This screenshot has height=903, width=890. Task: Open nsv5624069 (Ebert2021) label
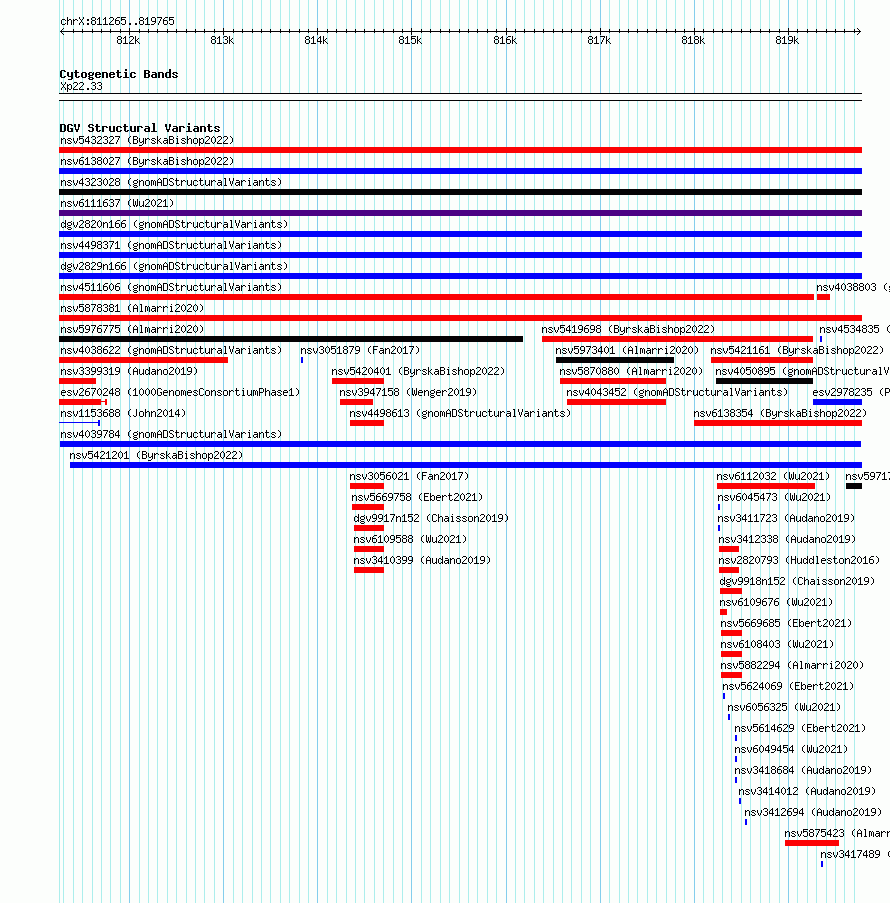[x=788, y=687]
